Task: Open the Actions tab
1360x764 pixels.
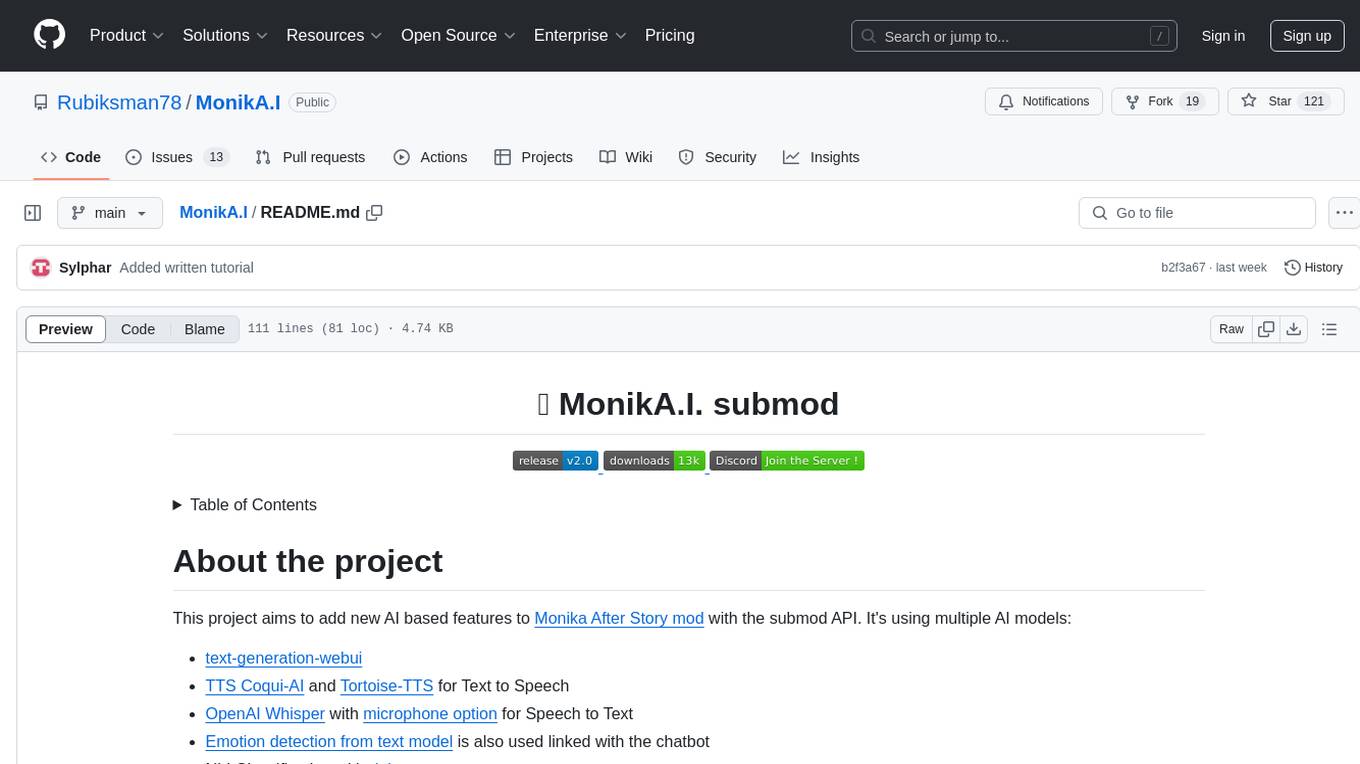Action: 430,157
